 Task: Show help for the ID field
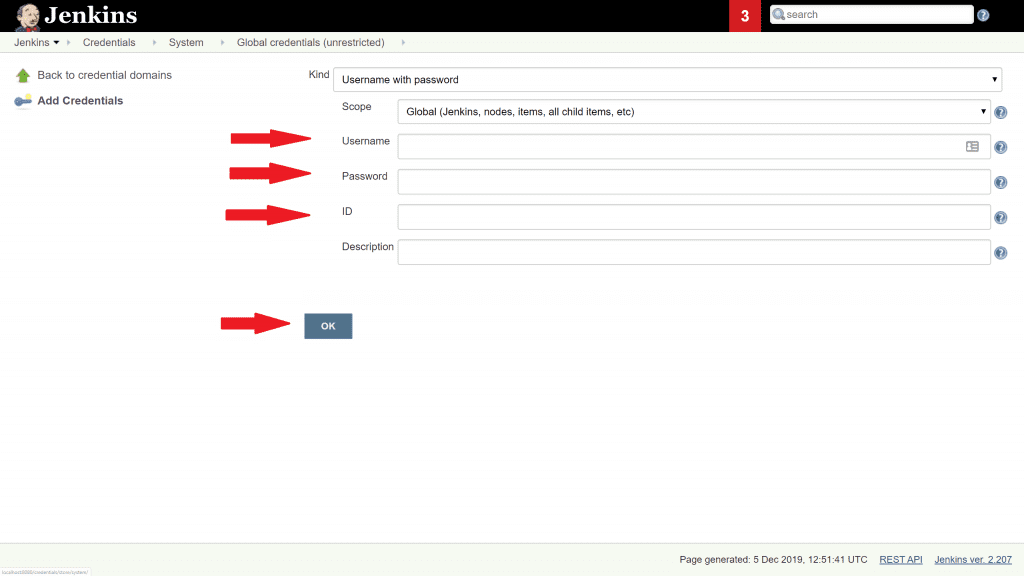click(1000, 218)
